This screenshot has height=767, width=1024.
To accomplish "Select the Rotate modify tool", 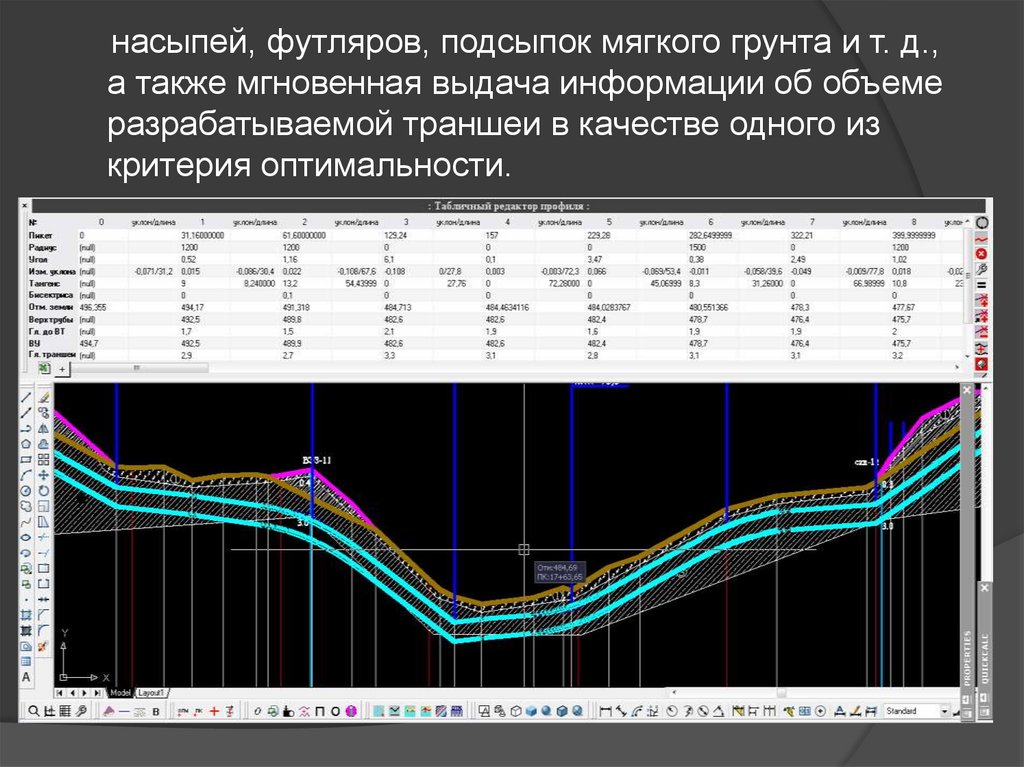I will (43, 491).
